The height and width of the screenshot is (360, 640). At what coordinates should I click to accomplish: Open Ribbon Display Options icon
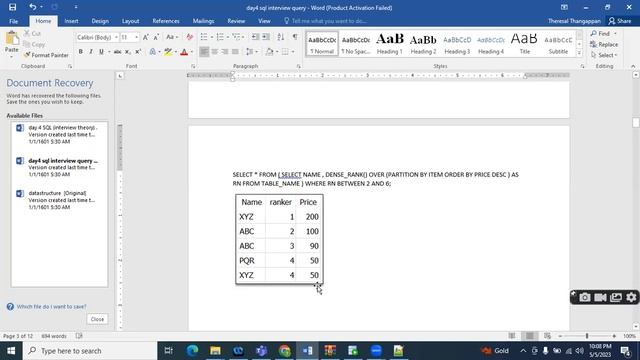coord(564,7)
